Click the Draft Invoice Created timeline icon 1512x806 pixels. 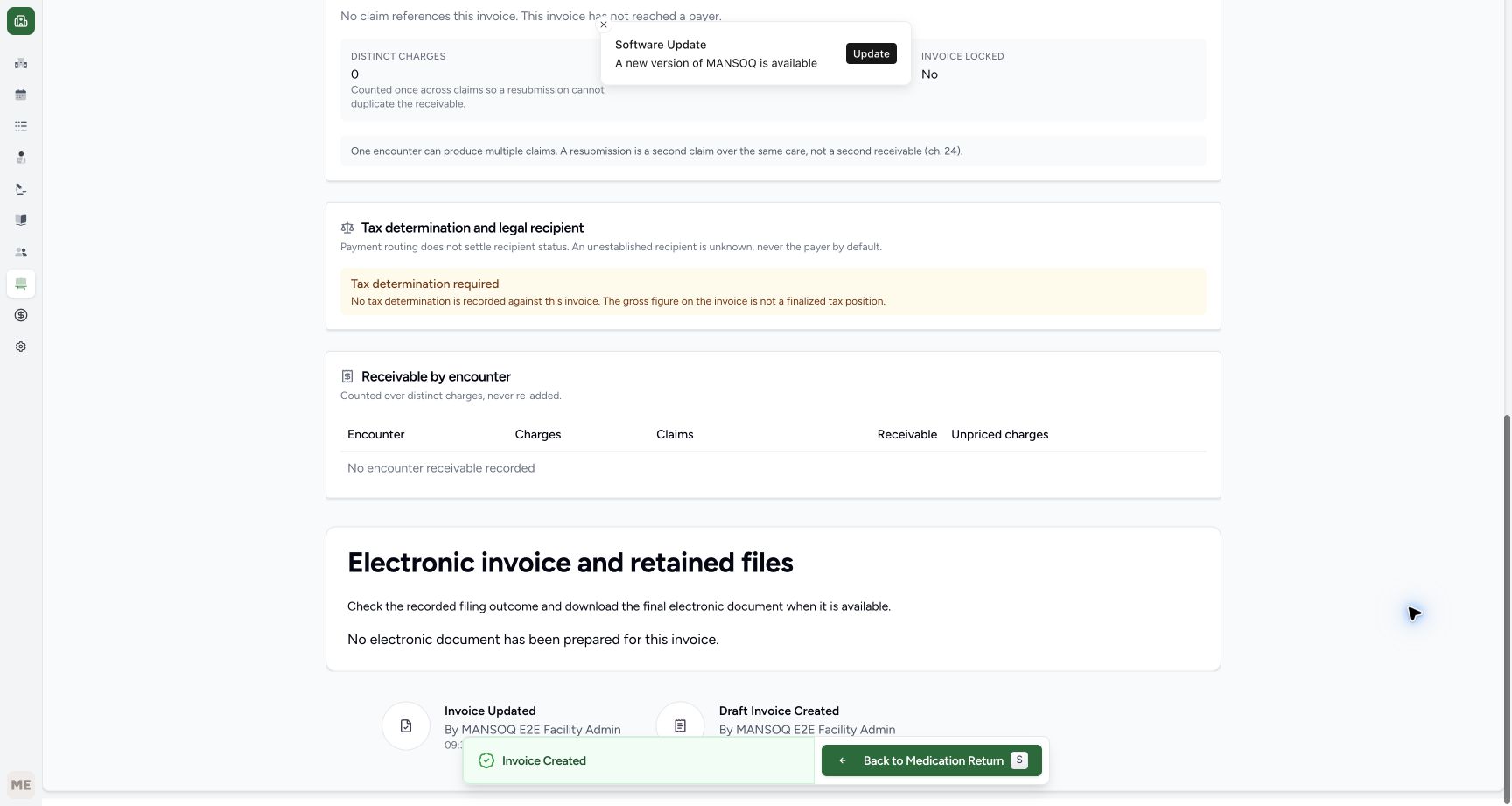[680, 725]
